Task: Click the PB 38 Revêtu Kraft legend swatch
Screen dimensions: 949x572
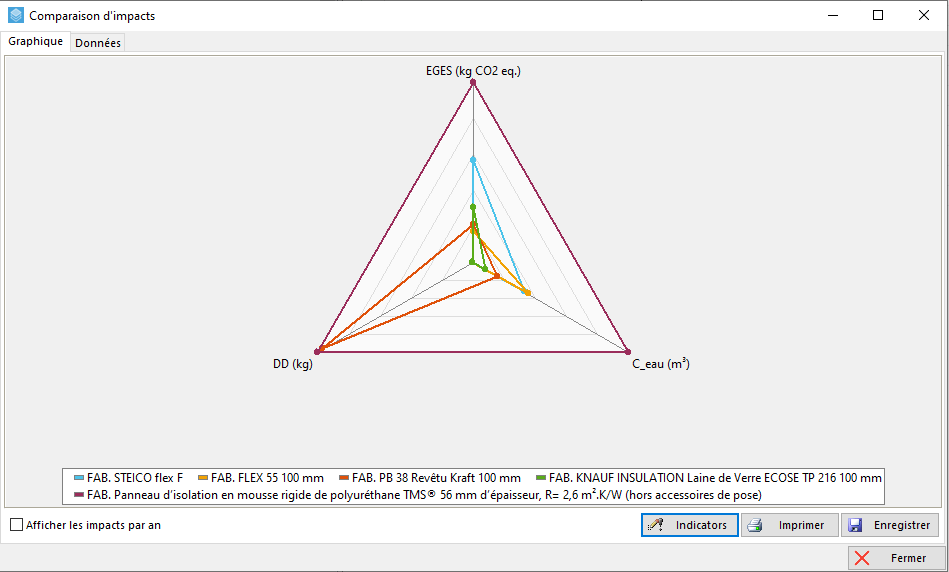Action: [344, 478]
